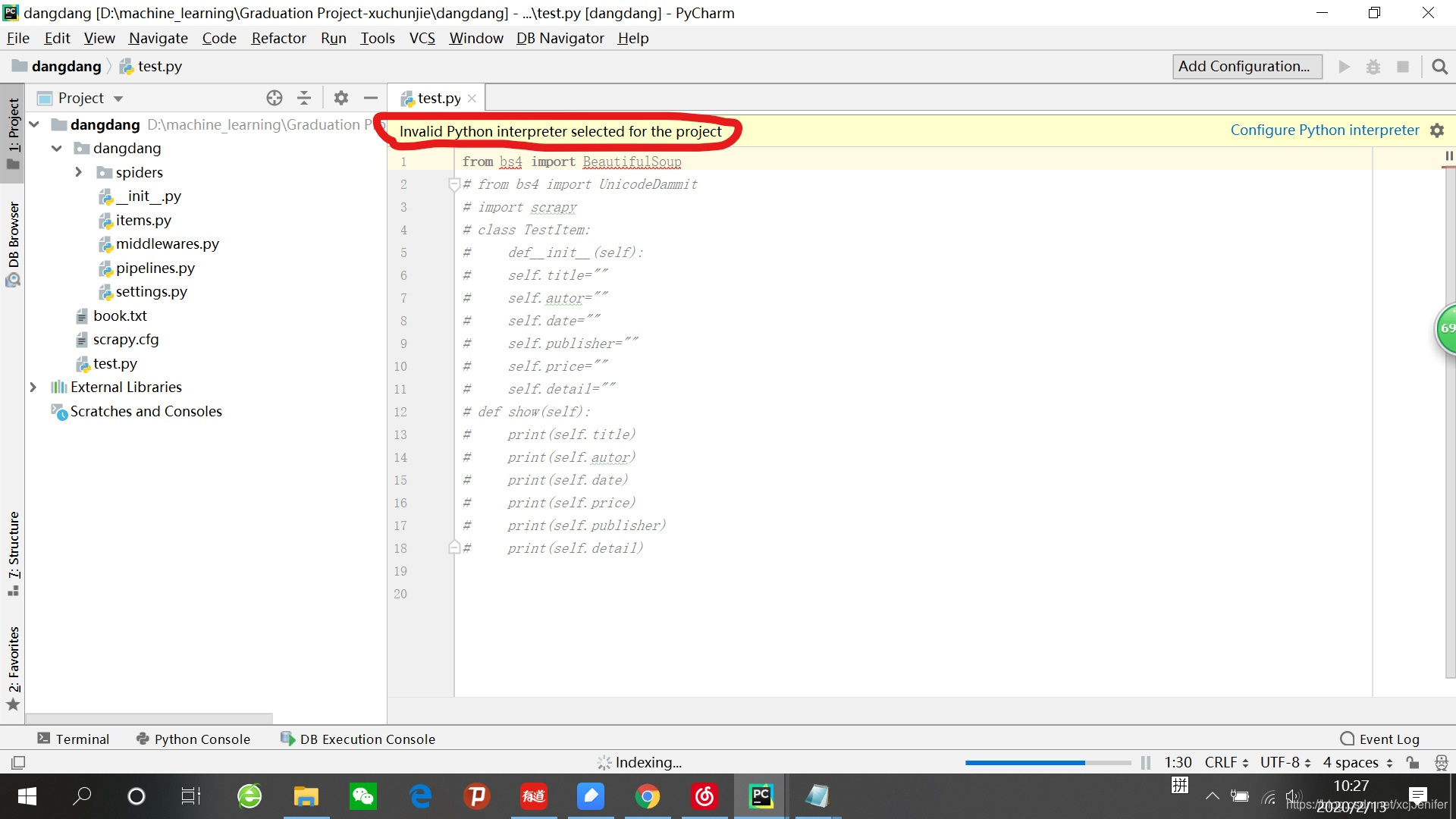Image resolution: width=1456 pixels, height=819 pixels.
Task: Click the indexing progress bar
Action: pyautogui.click(x=1046, y=762)
